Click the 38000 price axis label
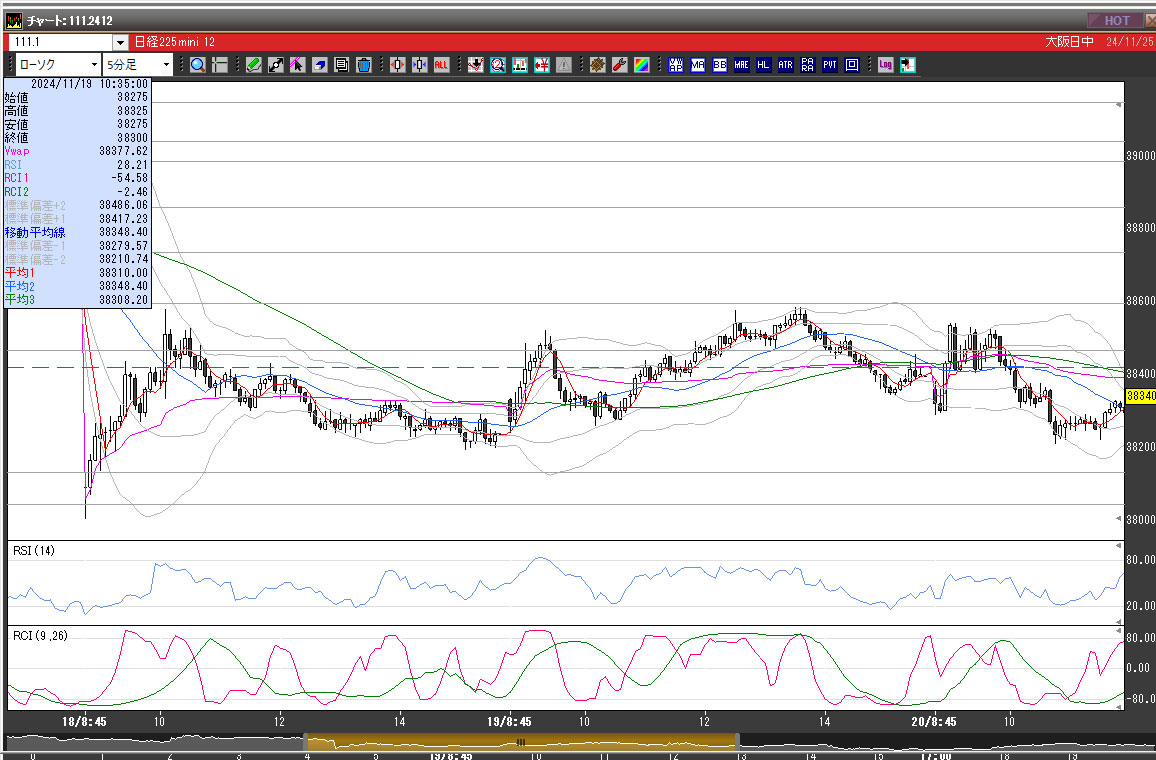 1141,520
